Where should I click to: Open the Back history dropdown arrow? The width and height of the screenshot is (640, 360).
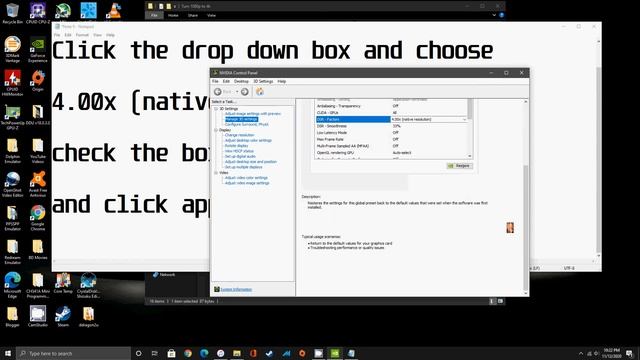pos(237,92)
